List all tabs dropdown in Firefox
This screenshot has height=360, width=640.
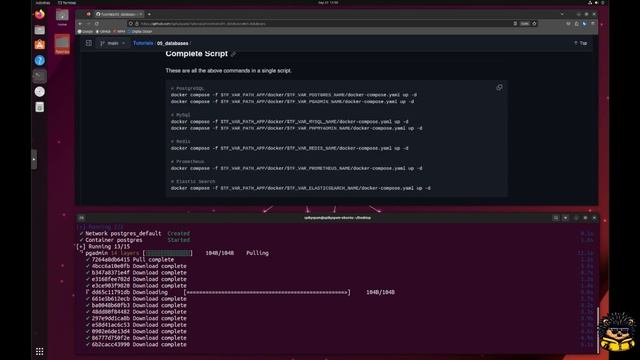(x=562, y=14)
